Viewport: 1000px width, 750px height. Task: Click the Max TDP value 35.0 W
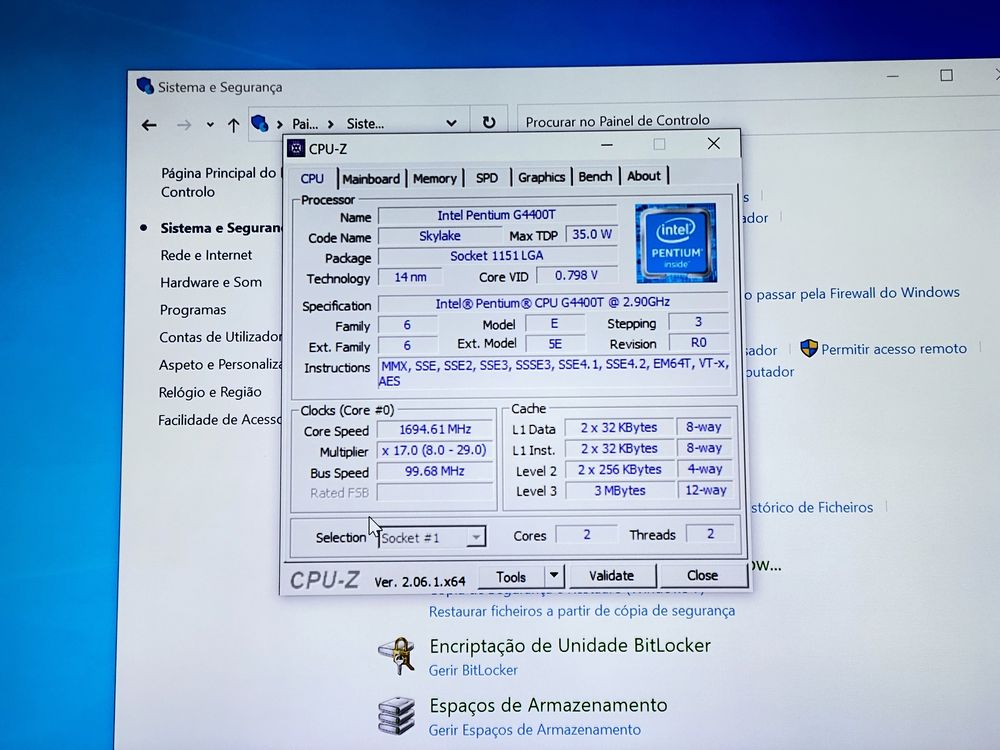point(591,235)
